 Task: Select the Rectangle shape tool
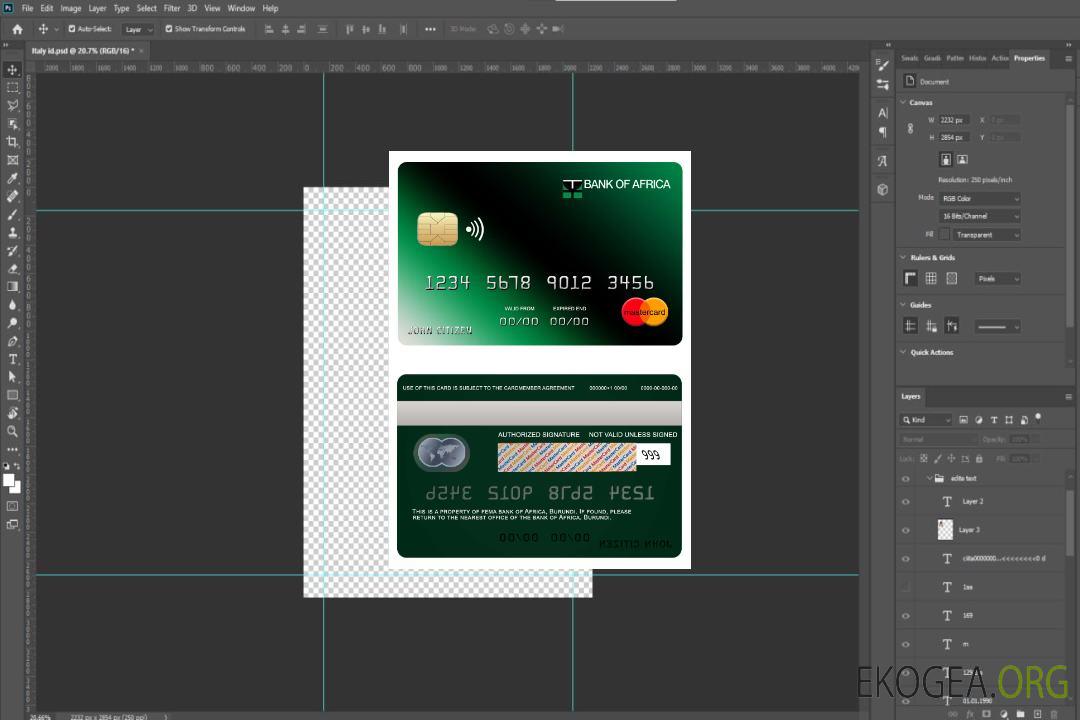(12, 395)
